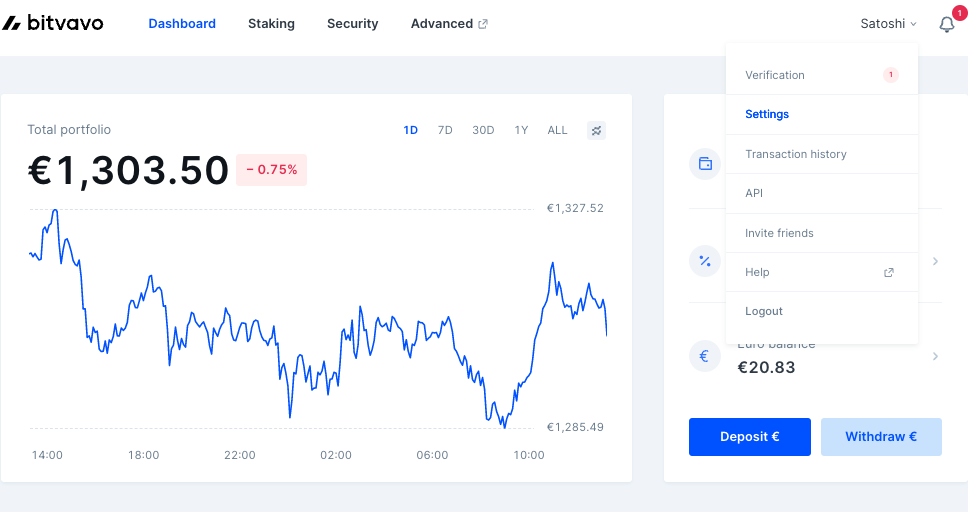Click the Deposit € button
The height and width of the screenshot is (512, 968).
click(749, 437)
